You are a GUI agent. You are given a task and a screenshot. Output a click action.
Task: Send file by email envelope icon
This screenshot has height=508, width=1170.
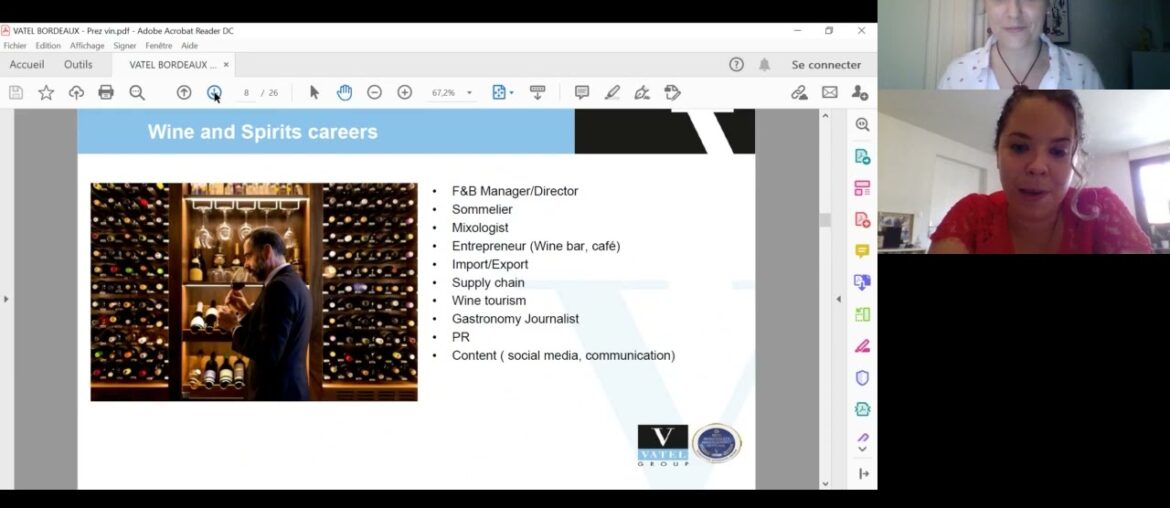point(830,93)
